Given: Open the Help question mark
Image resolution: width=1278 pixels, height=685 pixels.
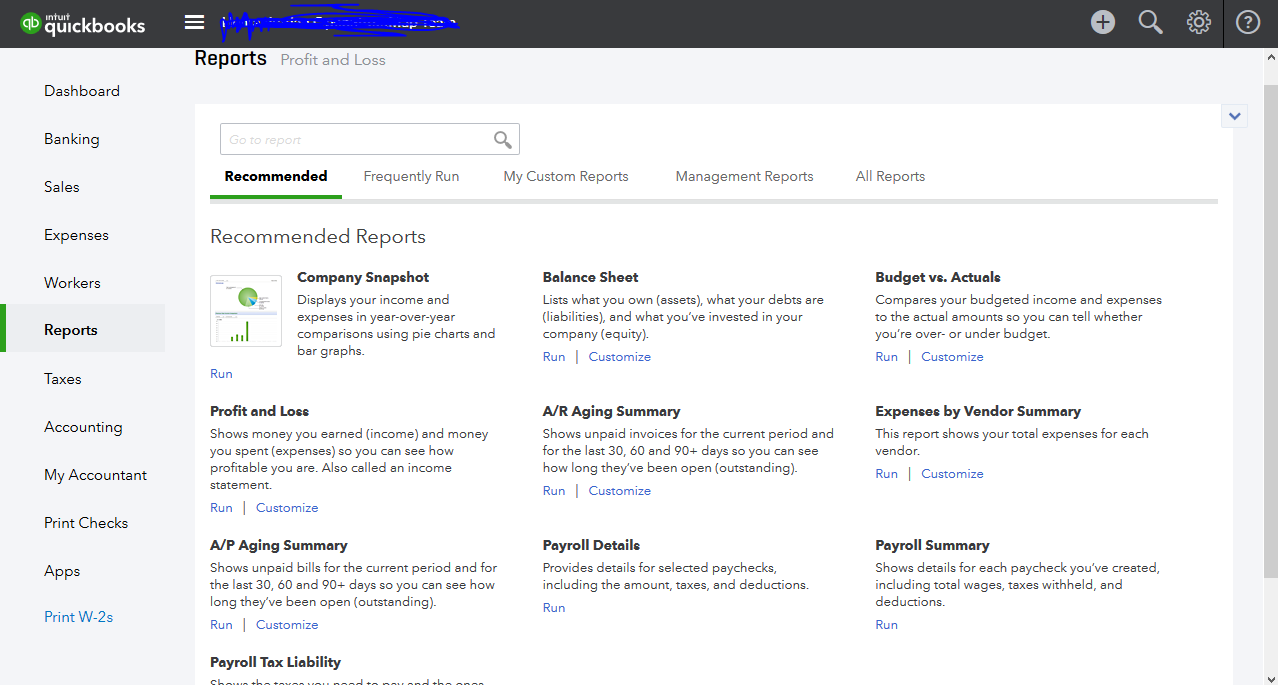Looking at the screenshot, I should (x=1248, y=22).
